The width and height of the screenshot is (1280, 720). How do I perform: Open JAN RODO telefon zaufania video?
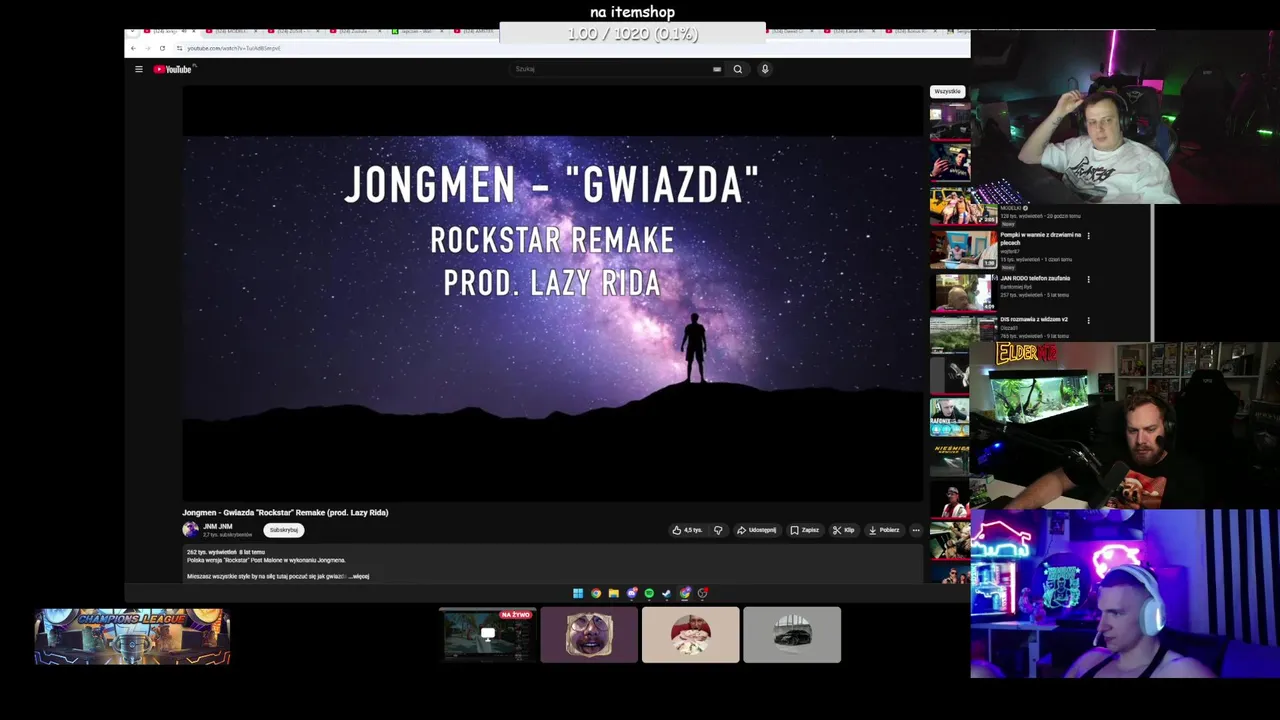point(1035,278)
